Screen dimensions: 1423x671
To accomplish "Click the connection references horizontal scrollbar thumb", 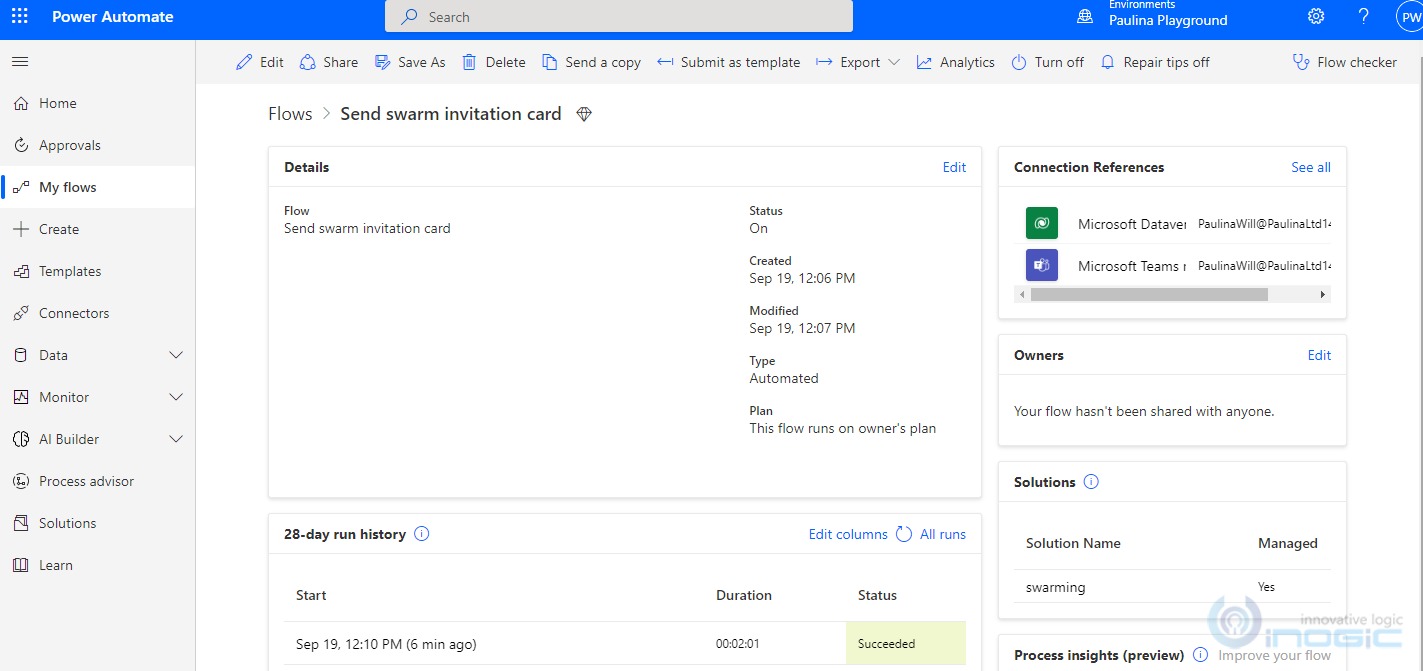I will (x=1149, y=295).
